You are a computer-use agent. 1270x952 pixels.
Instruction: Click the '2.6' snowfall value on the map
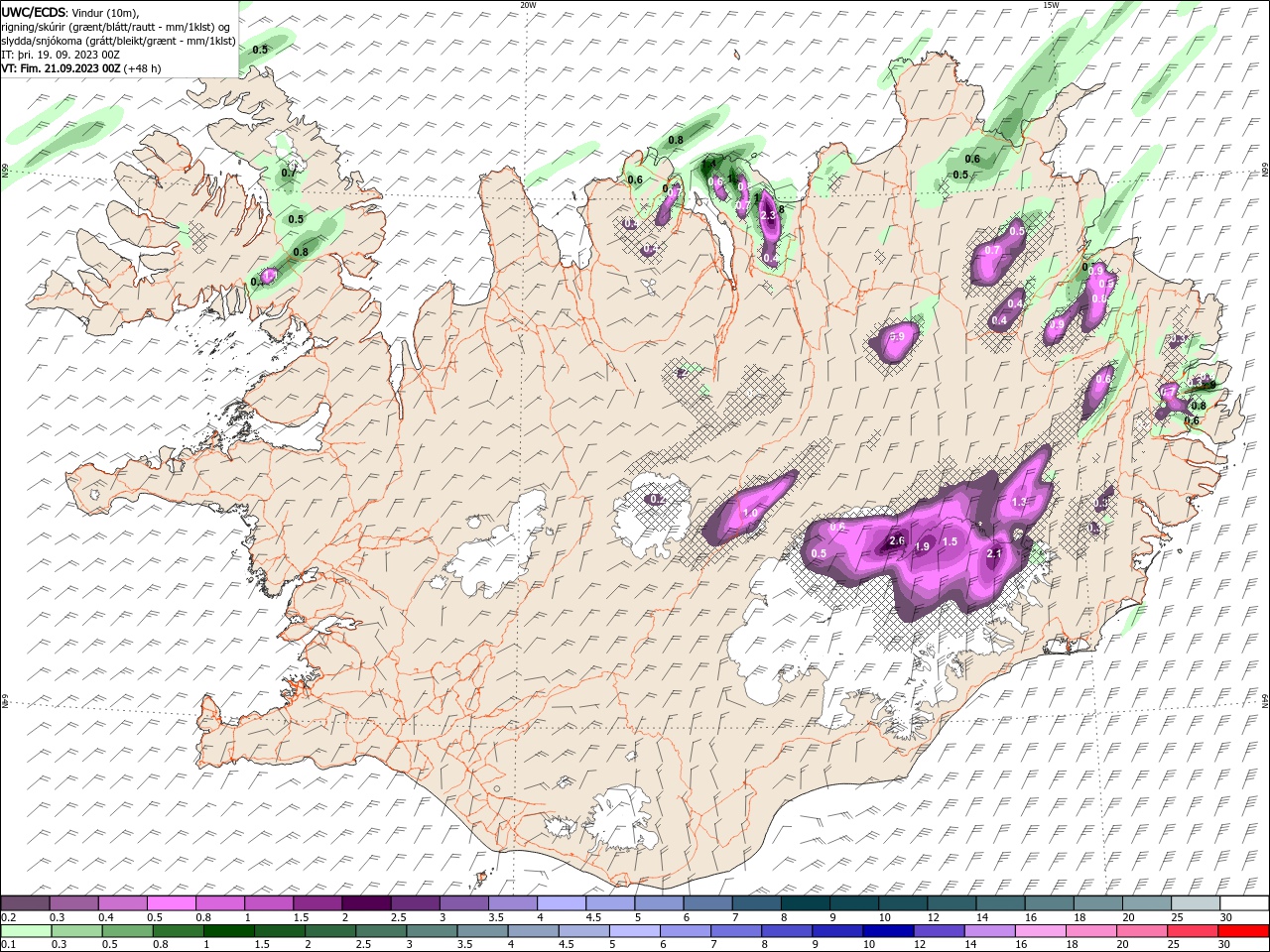[897, 540]
